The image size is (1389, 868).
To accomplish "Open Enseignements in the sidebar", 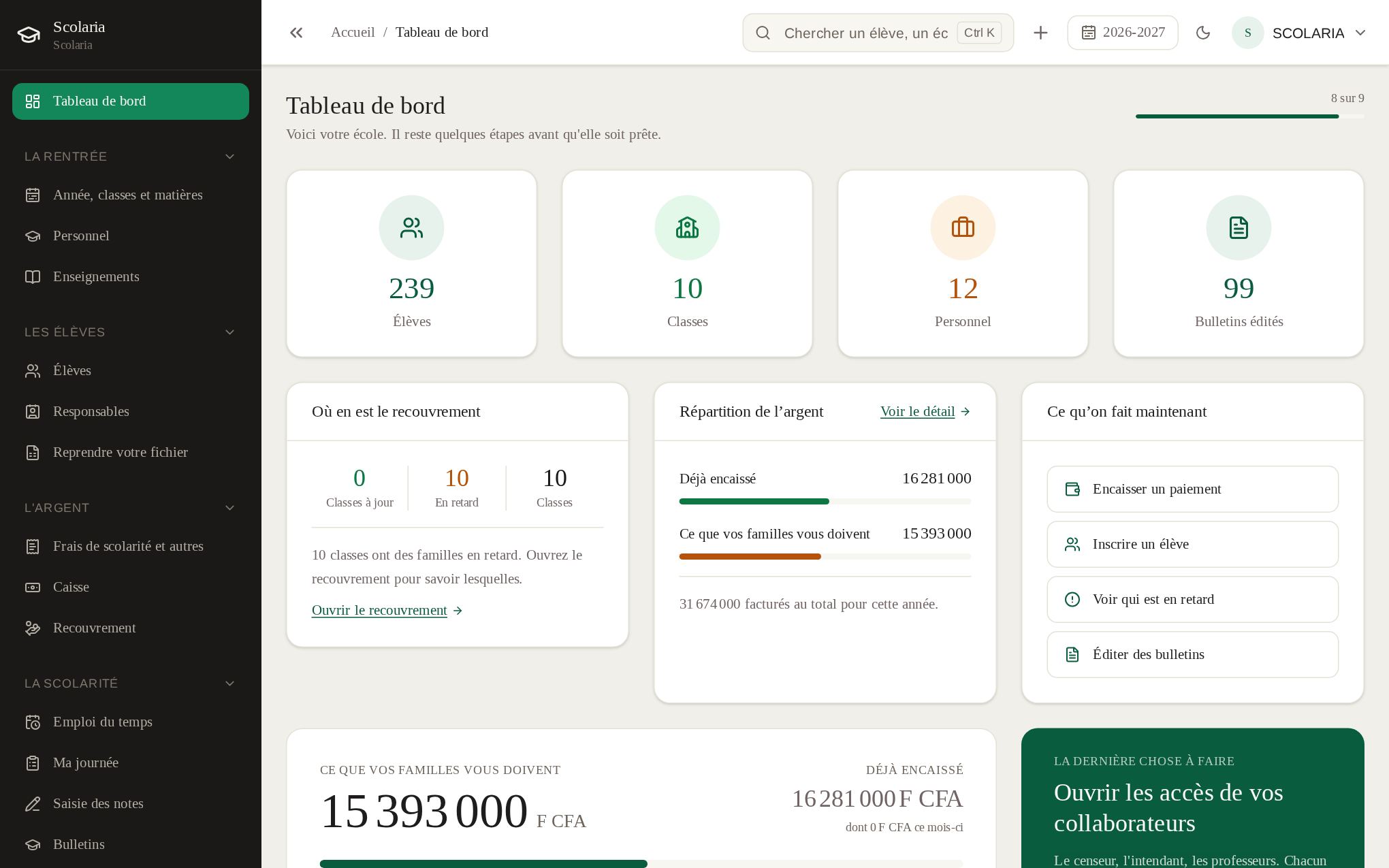I will click(x=131, y=276).
